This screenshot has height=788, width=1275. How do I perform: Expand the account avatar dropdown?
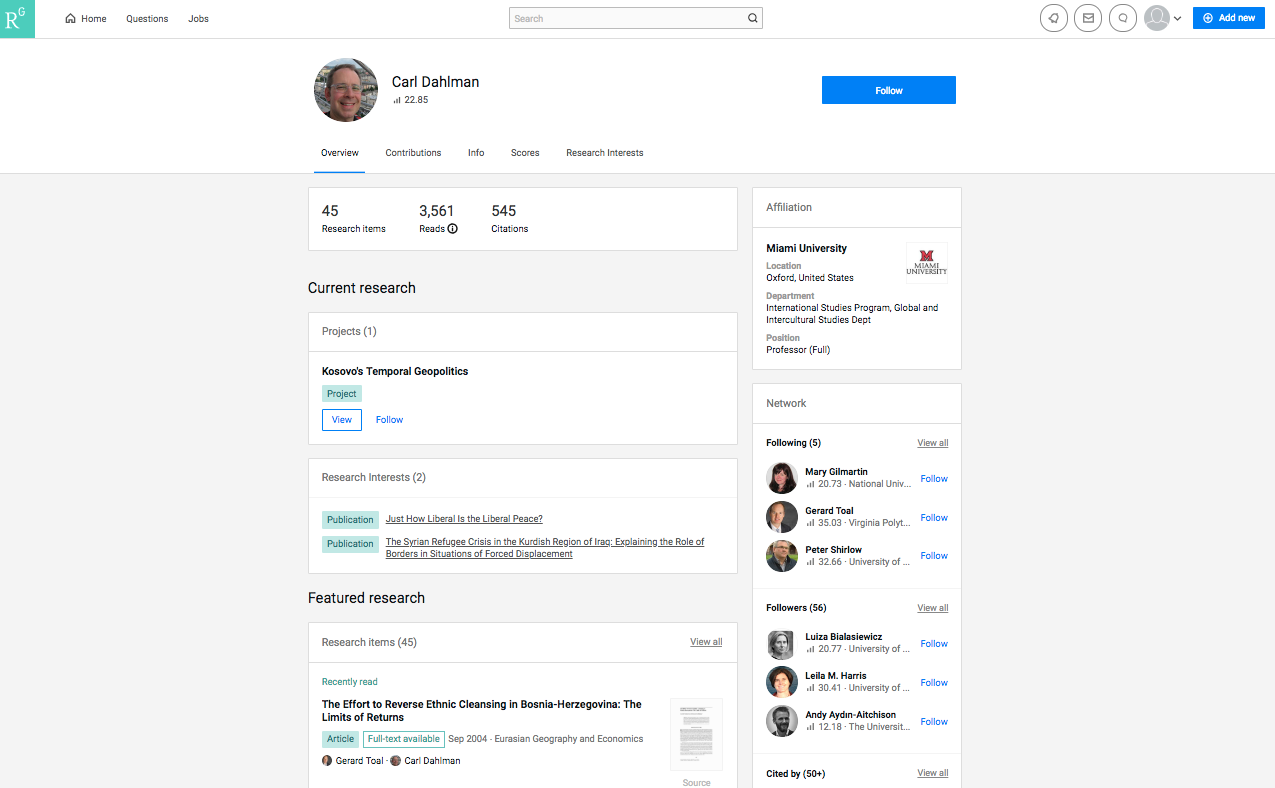pyautogui.click(x=1163, y=18)
